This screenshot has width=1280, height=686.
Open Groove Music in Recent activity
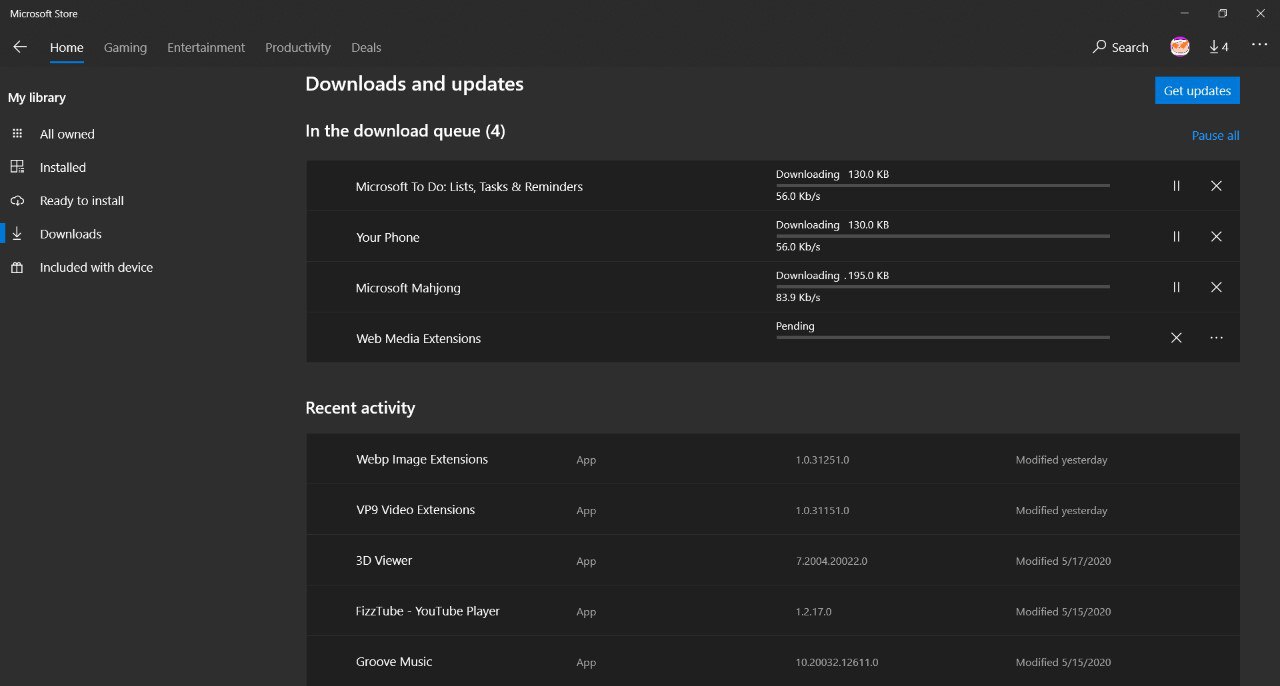(x=773, y=662)
